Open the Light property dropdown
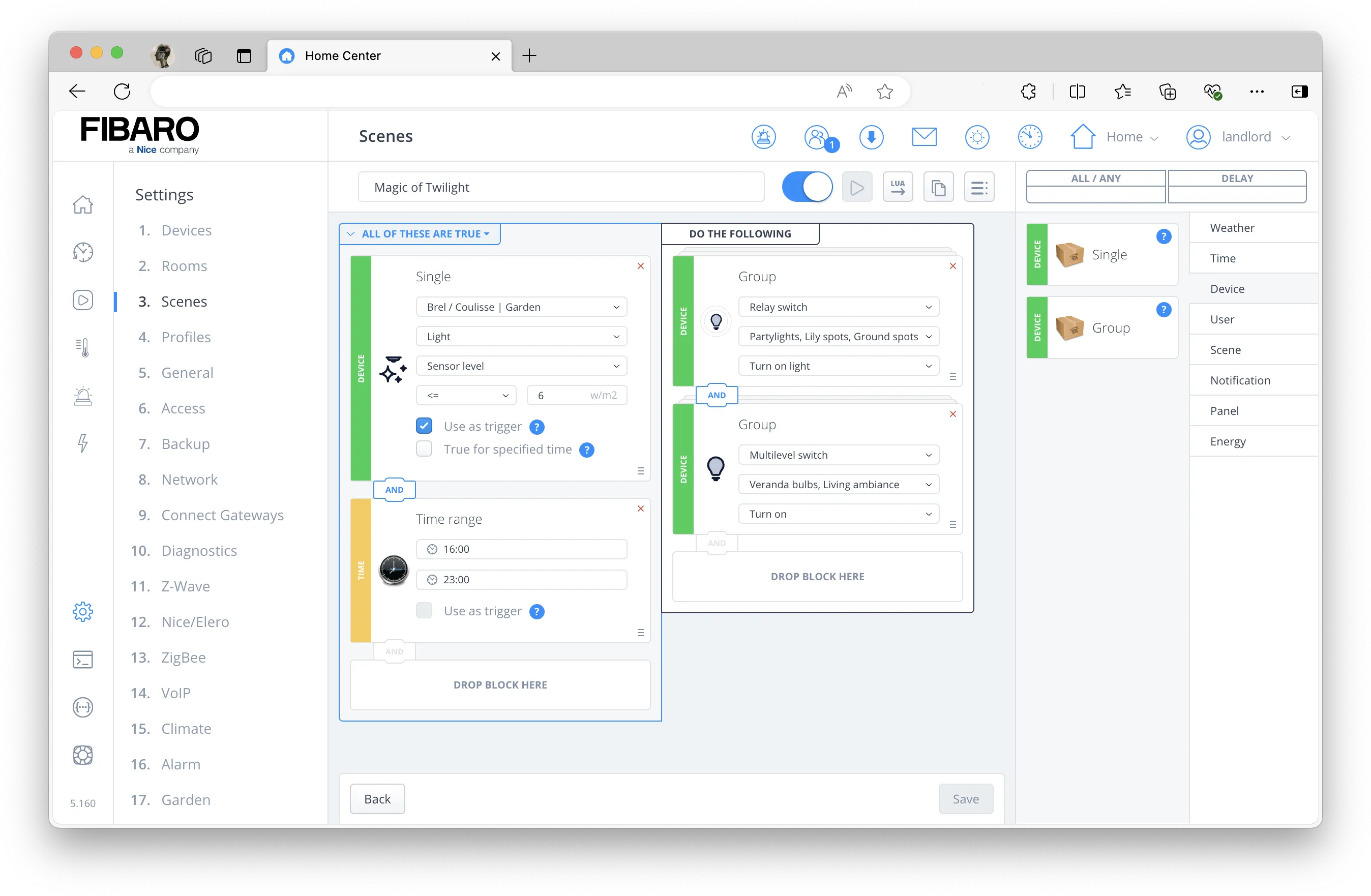The height and width of the screenshot is (896, 1371). click(520, 336)
